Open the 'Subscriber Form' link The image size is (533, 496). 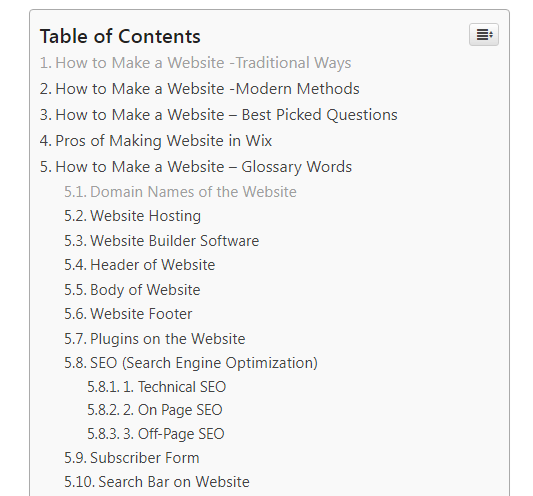(132, 458)
